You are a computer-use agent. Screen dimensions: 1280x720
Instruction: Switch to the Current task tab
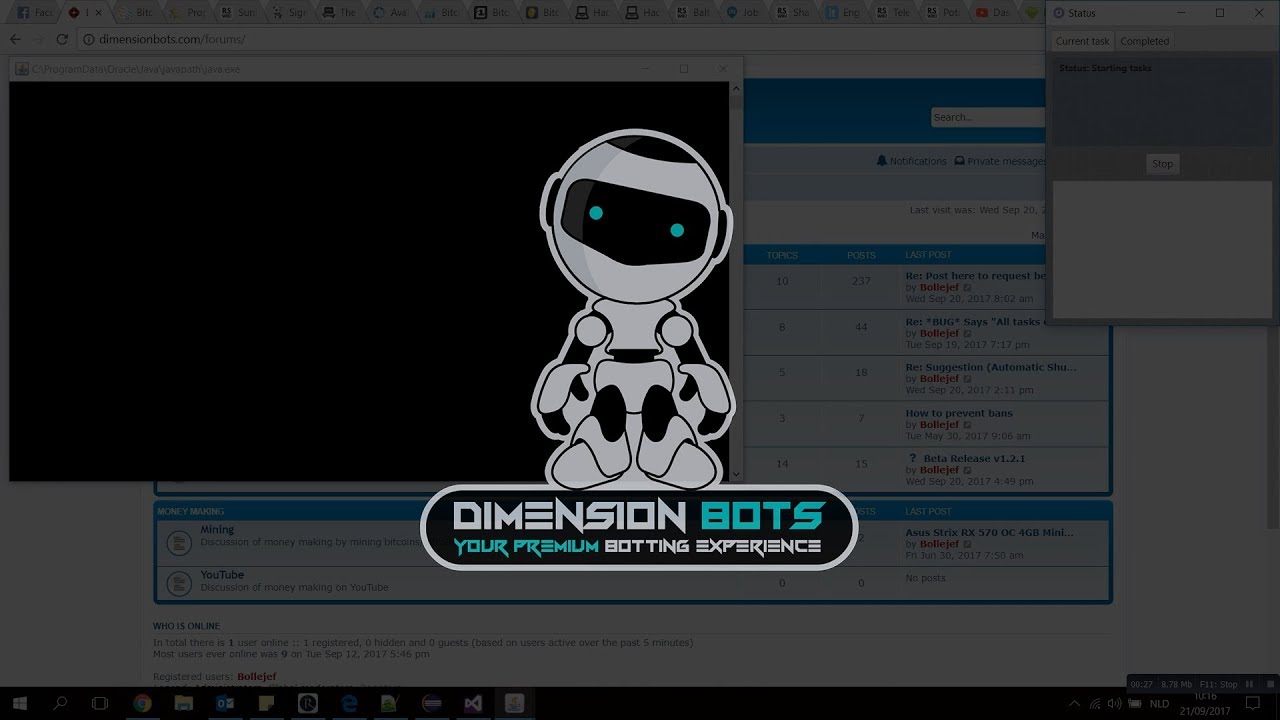pyautogui.click(x=1082, y=41)
